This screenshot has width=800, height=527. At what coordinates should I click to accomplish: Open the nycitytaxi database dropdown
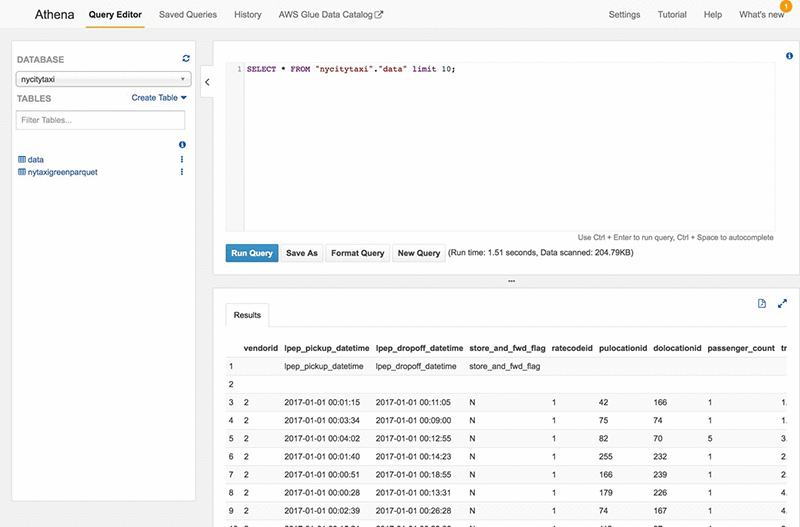pyautogui.click(x=103, y=78)
